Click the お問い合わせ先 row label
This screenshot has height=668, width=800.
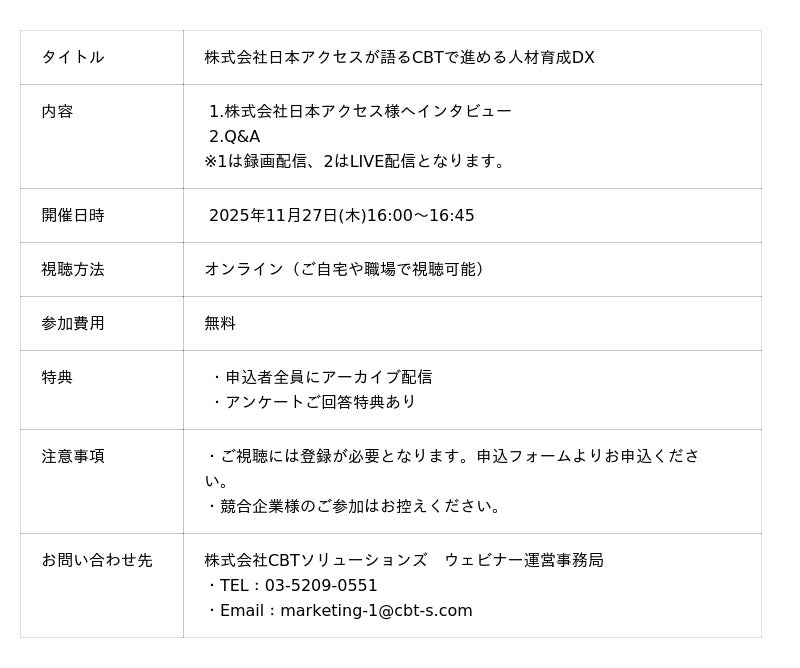pyautogui.click(x=96, y=560)
